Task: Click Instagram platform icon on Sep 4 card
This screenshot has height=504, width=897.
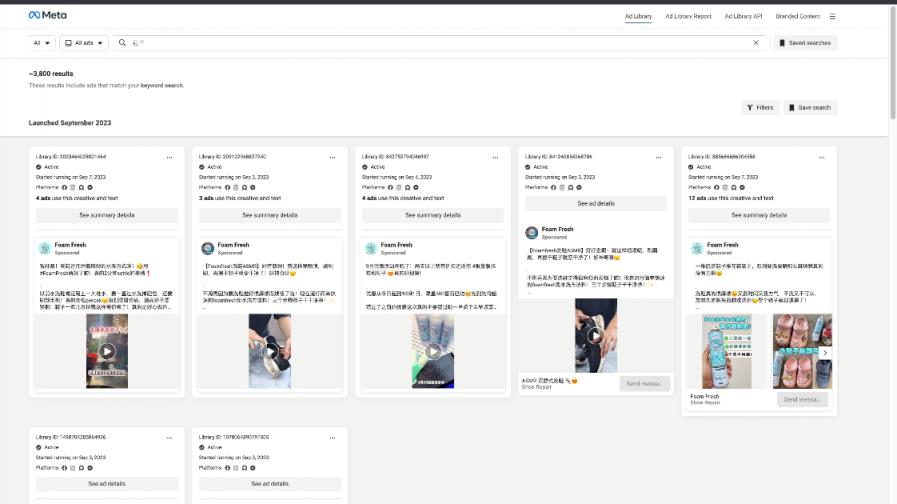Action: [399, 188]
